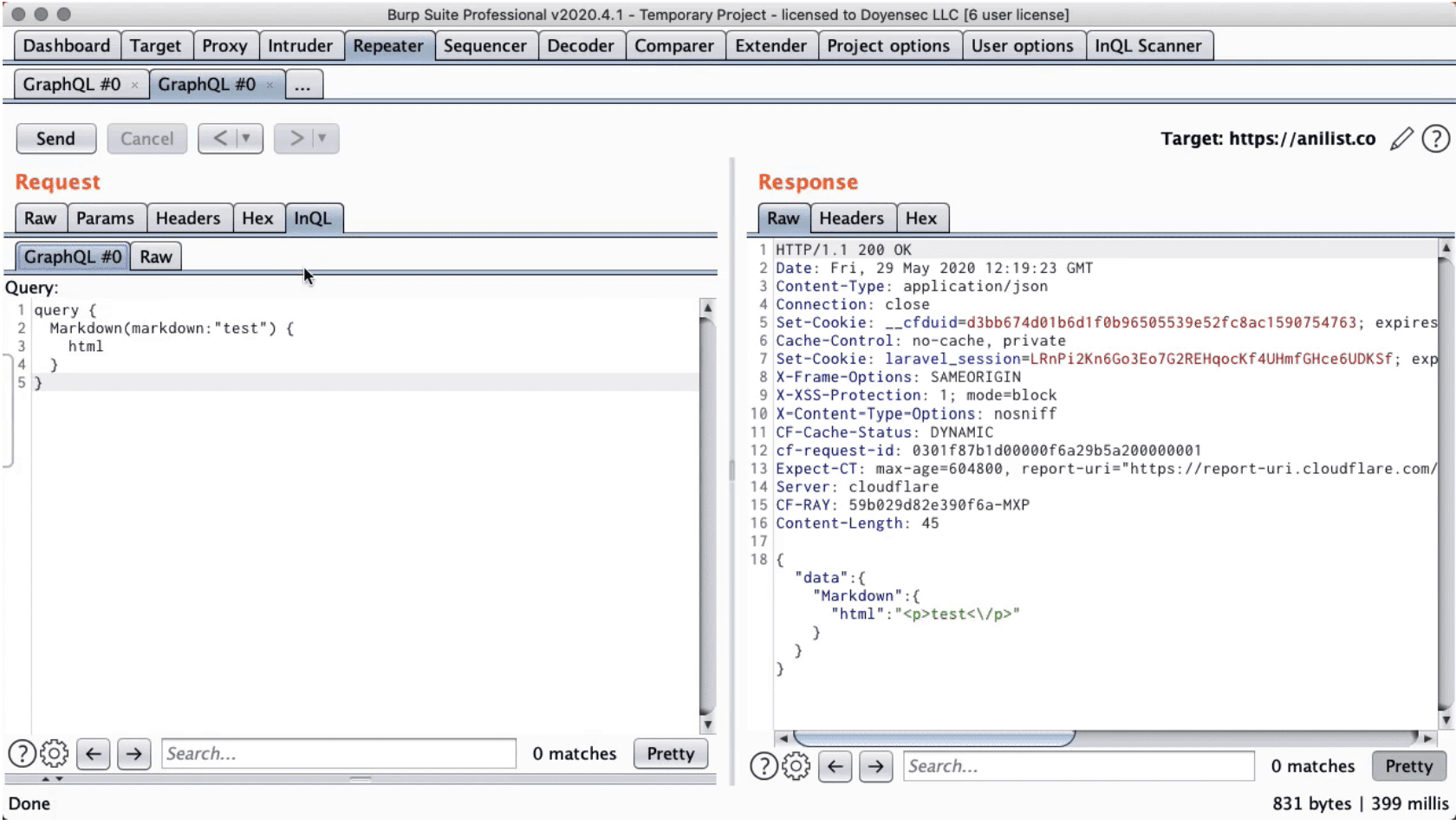Select the response Hex tab
Screen dimensions: 1456x825
pyautogui.click(x=921, y=218)
